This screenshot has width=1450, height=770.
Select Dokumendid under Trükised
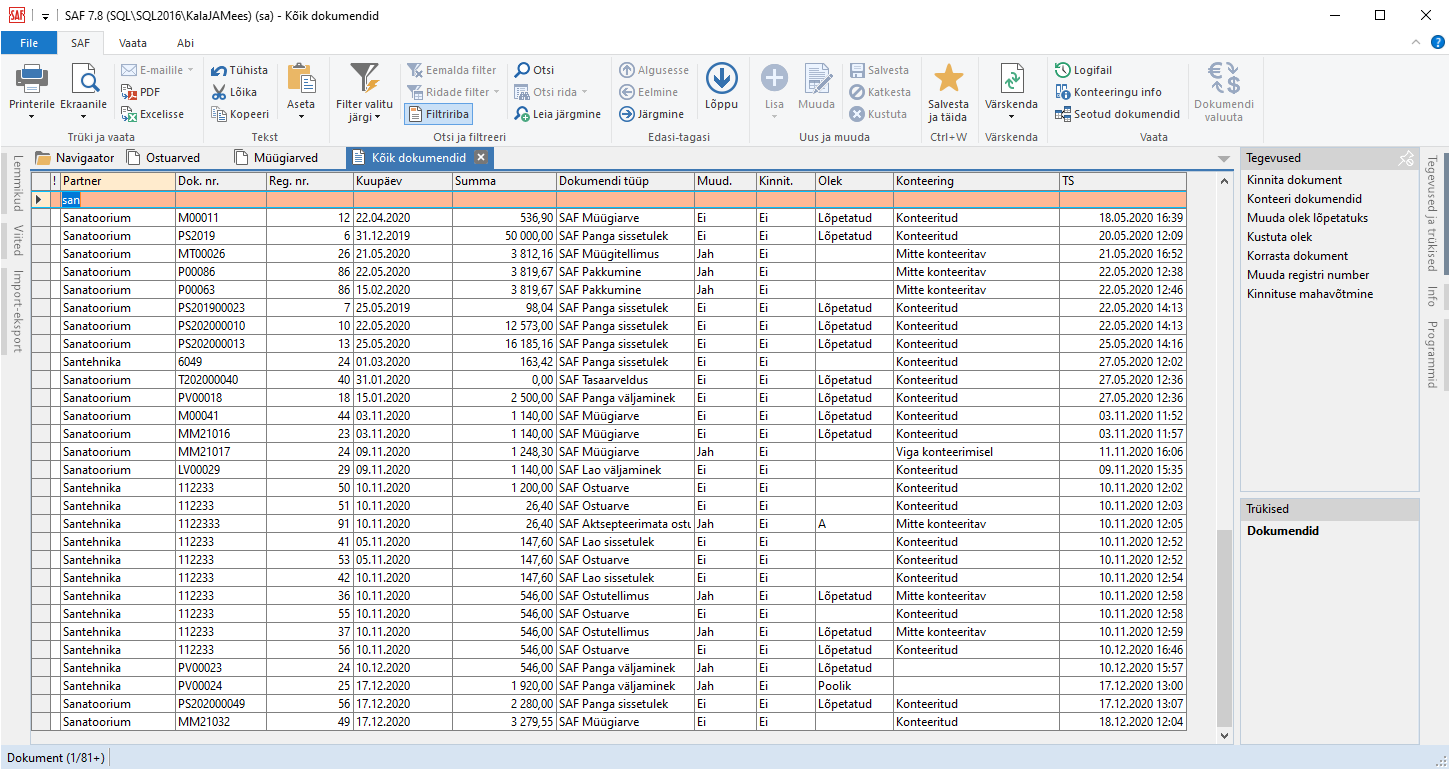[x=1283, y=531]
